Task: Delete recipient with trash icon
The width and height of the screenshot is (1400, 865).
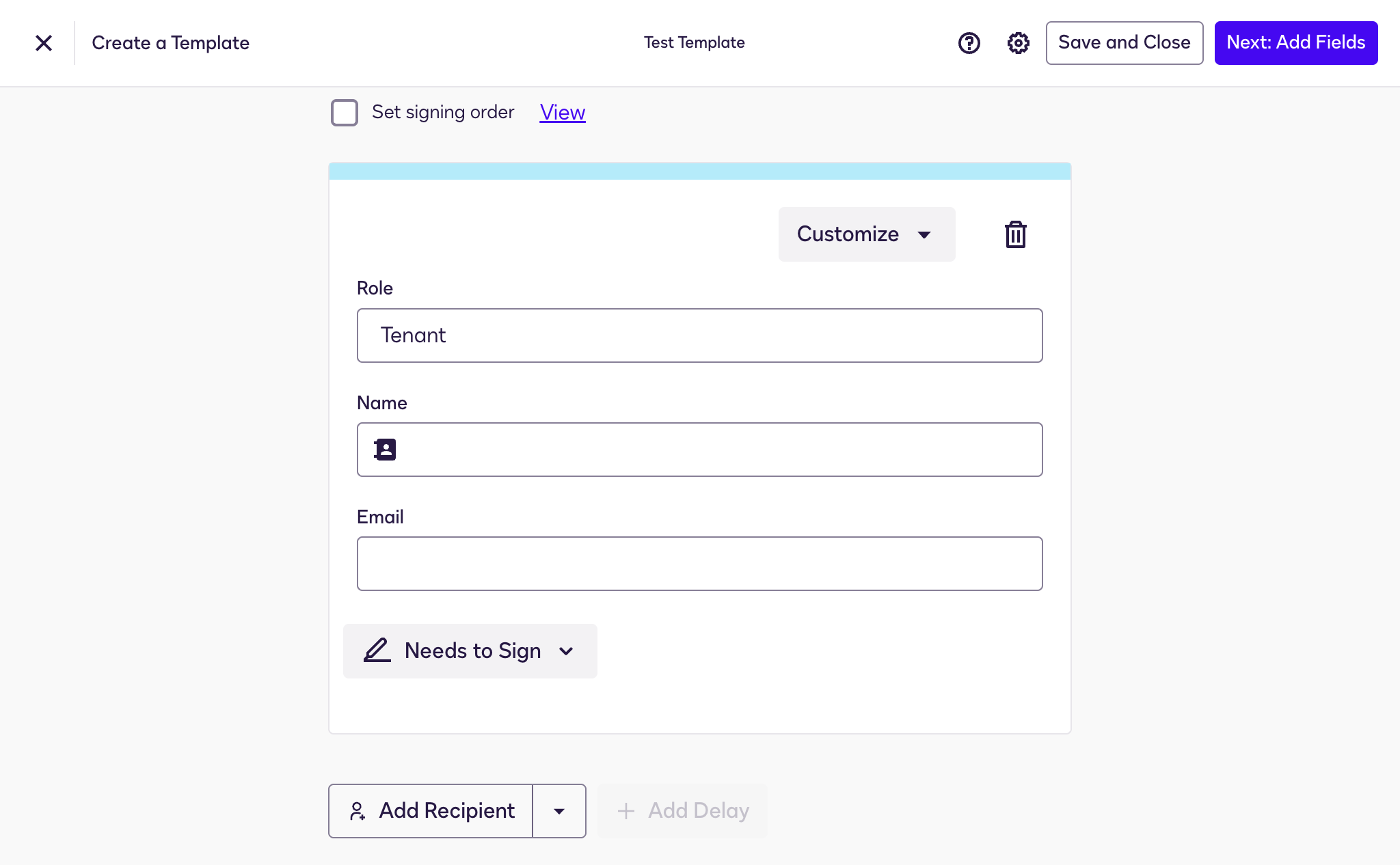Action: 1015,234
